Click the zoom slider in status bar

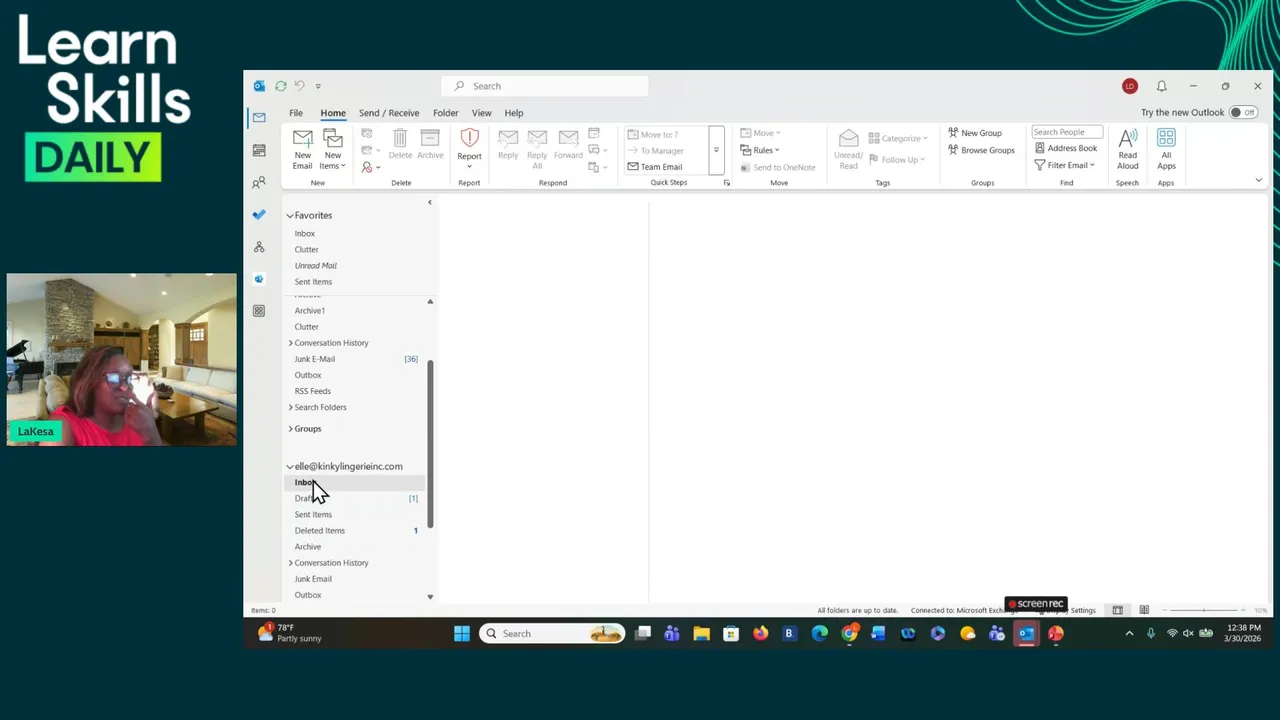[1205, 610]
